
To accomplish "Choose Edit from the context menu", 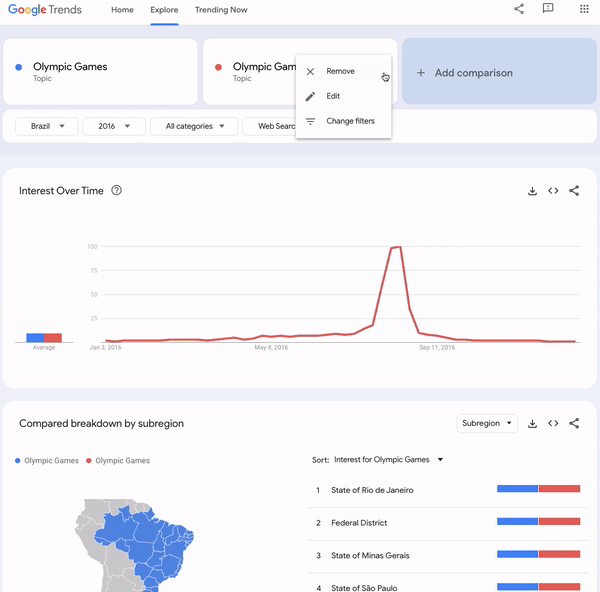I will click(343, 96).
